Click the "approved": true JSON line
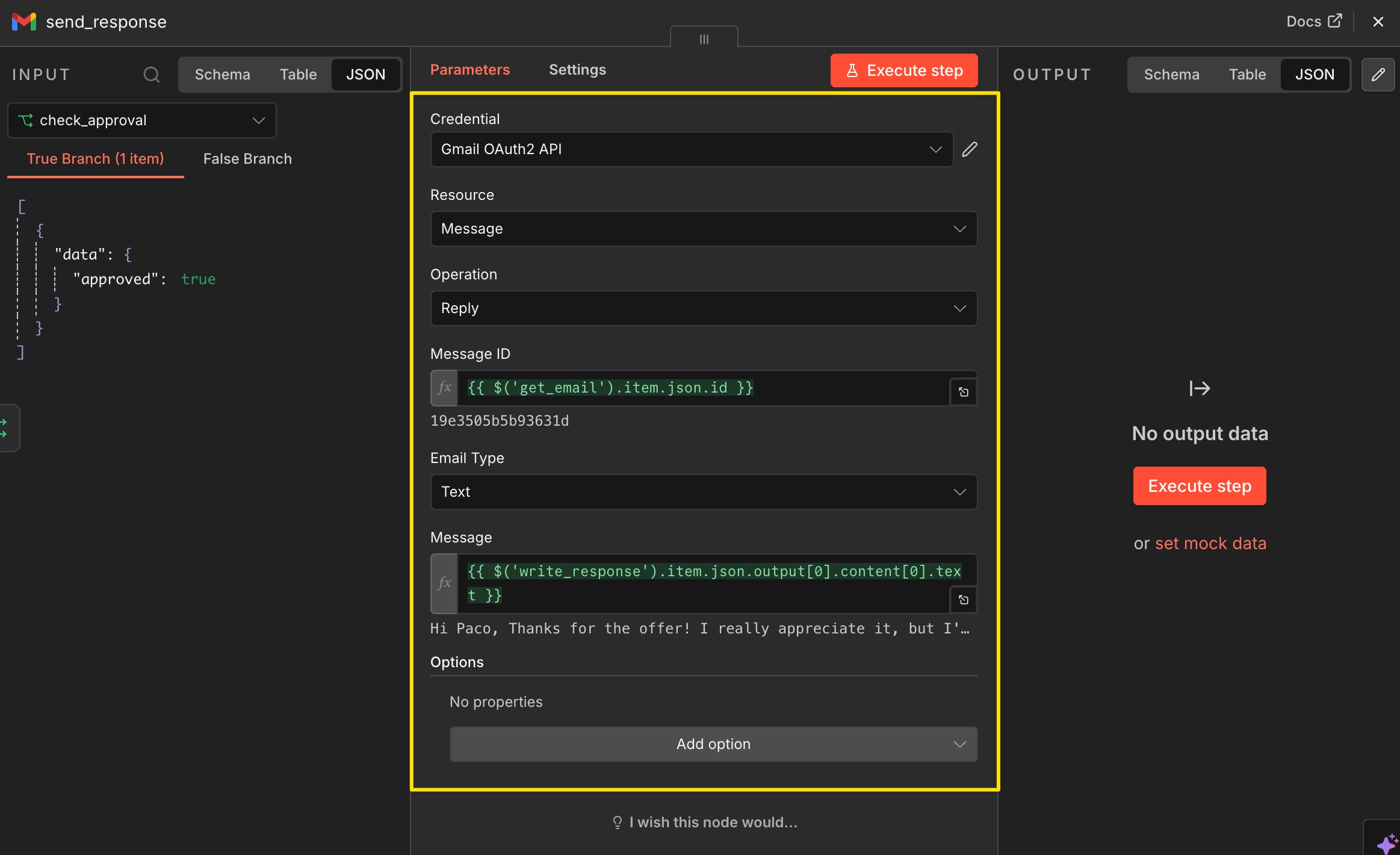The height and width of the screenshot is (855, 1400). 144,279
